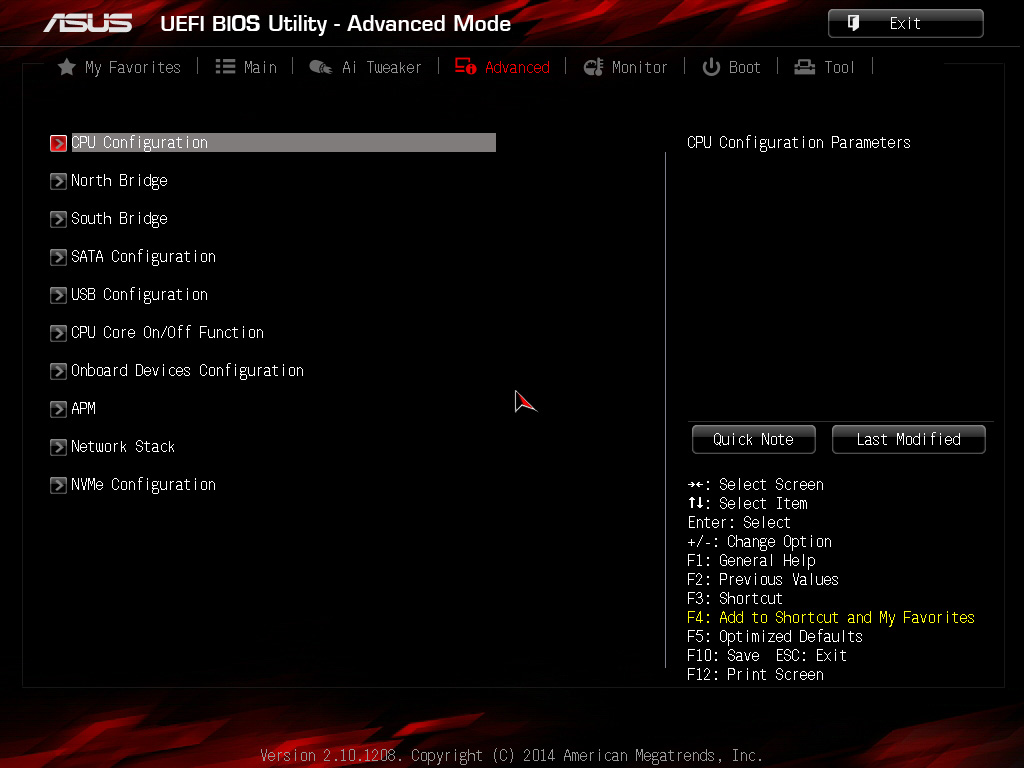Click the Select Item hint line

pyautogui.click(x=747, y=504)
